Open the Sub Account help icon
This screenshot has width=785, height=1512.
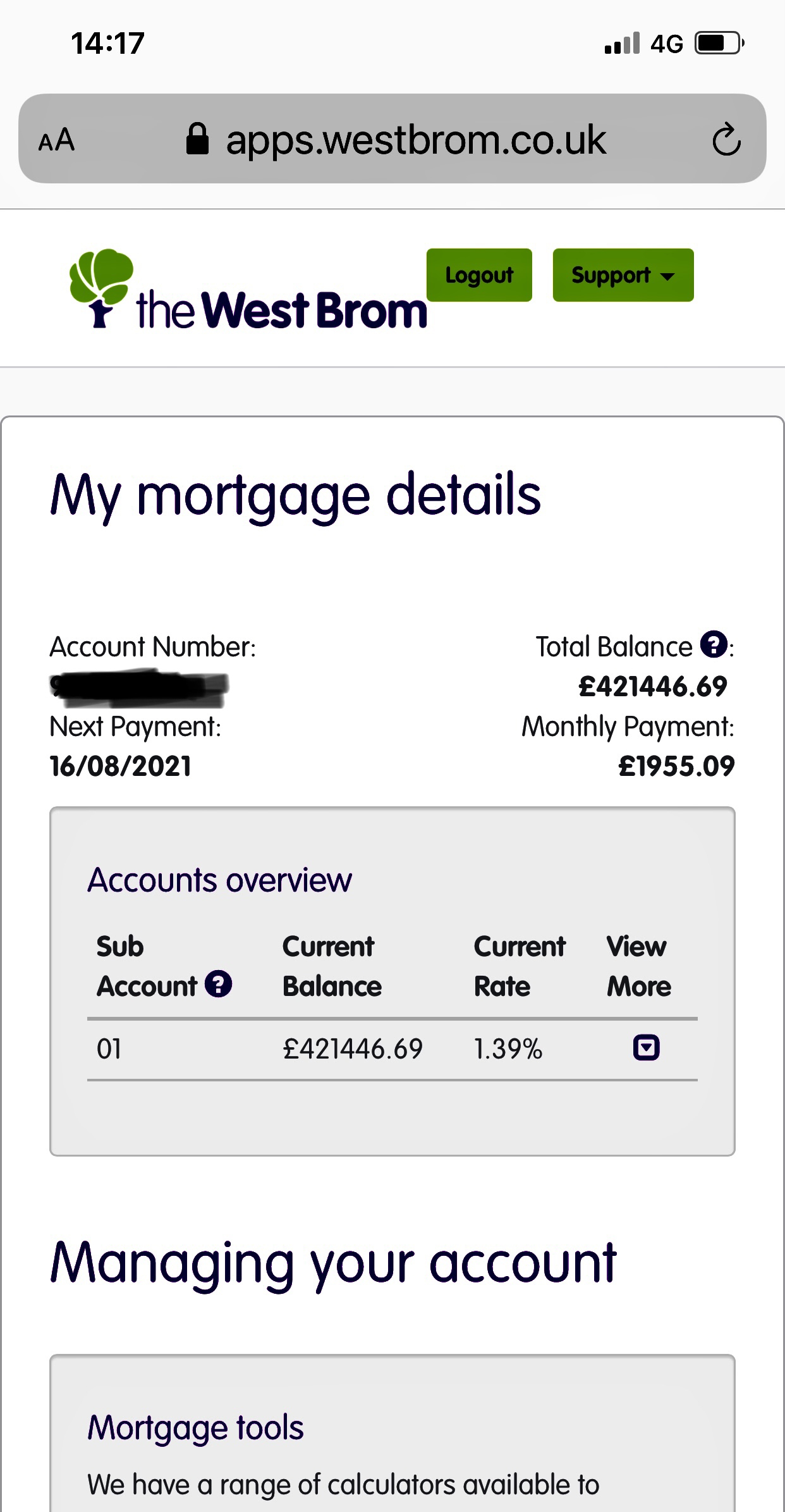pos(219,984)
